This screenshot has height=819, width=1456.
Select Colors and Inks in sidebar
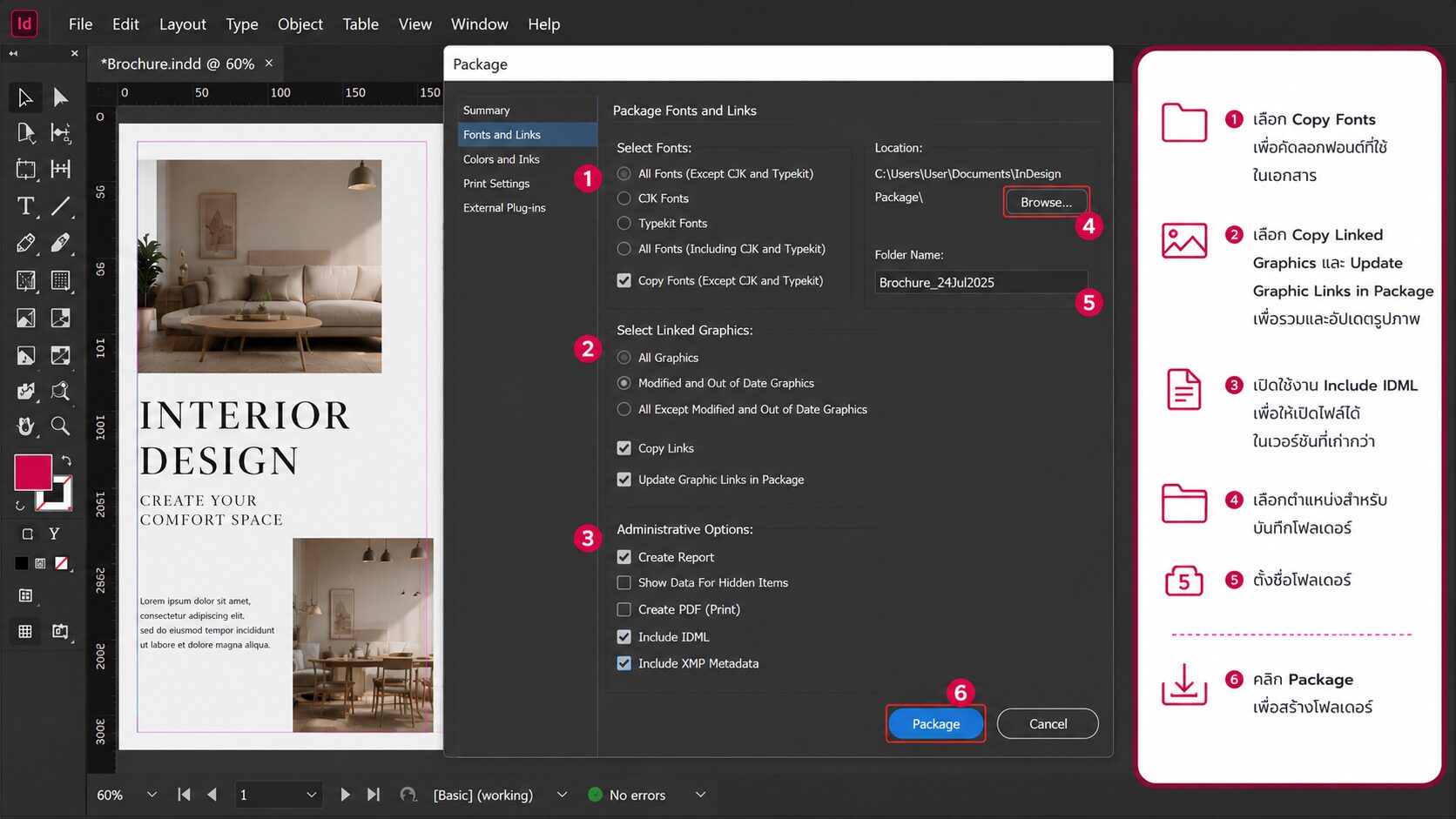[528, 159]
